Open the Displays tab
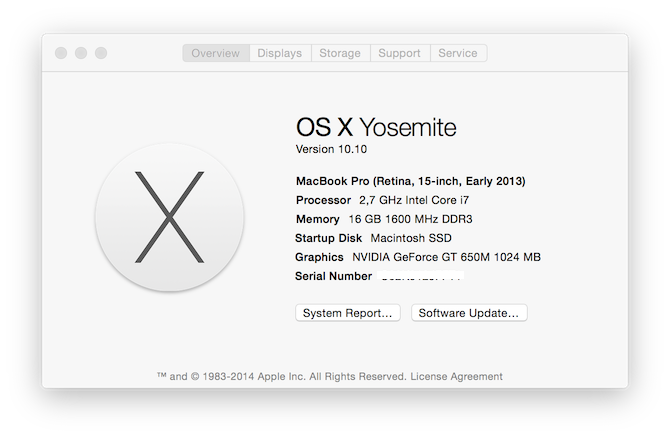The image size is (670, 438). 280,53
